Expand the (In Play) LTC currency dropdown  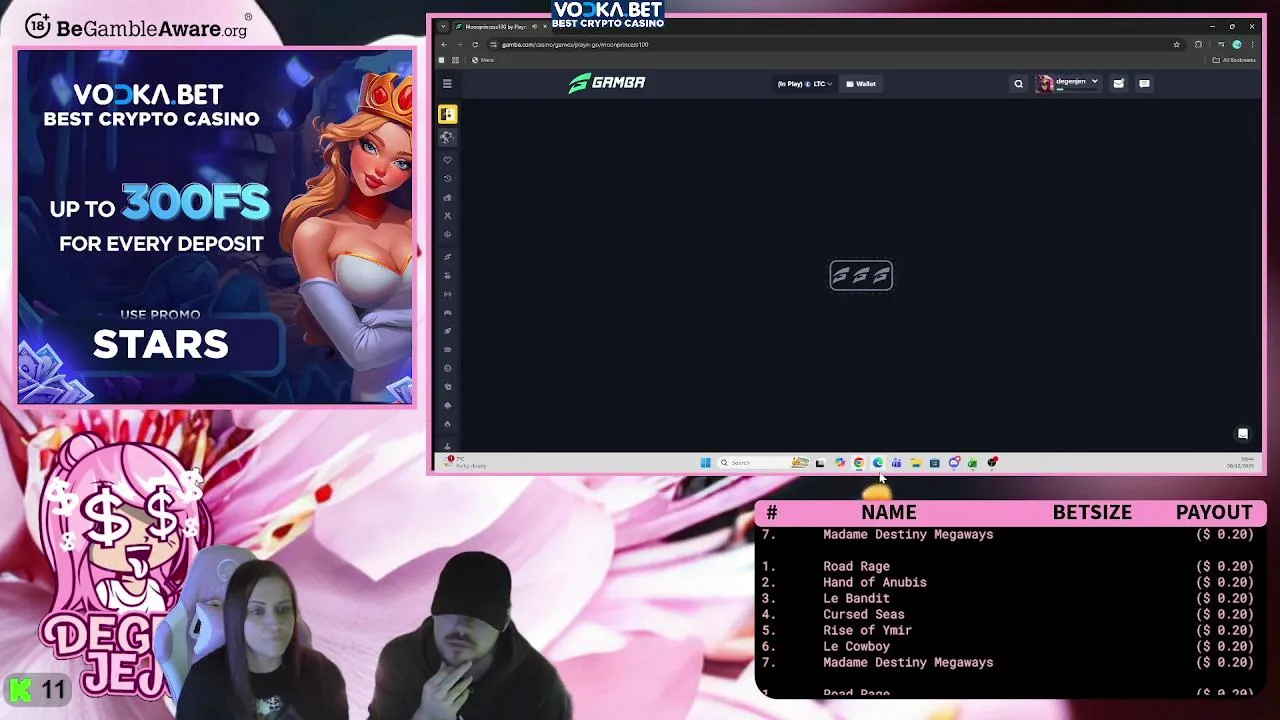coord(804,84)
